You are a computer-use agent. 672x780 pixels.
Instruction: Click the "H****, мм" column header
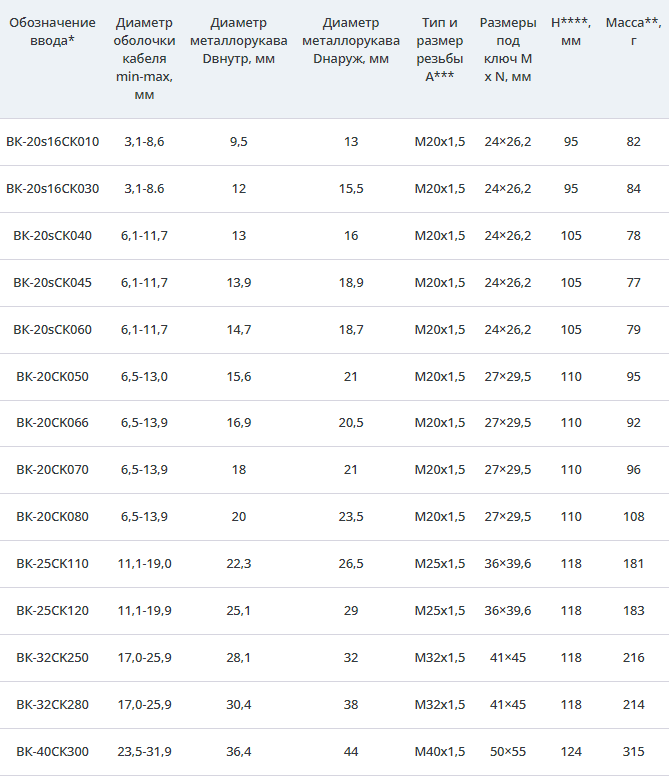coord(570,31)
